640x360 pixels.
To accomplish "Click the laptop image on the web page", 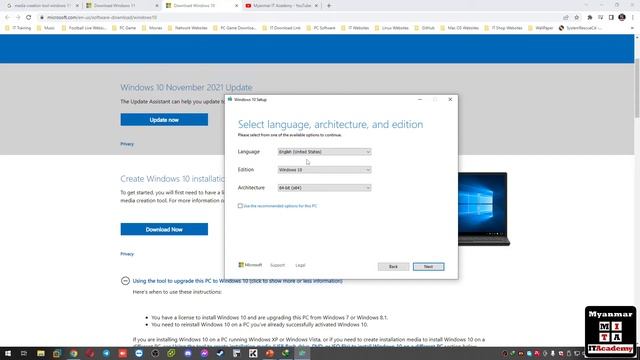I will [484, 209].
